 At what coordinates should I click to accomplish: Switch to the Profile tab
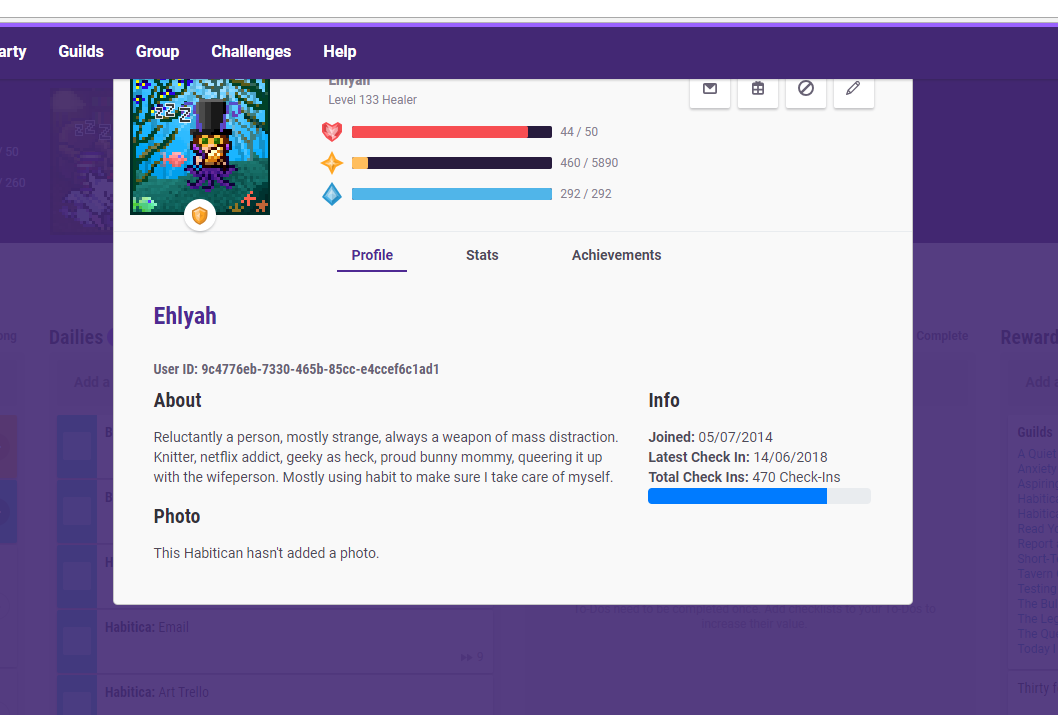372,256
